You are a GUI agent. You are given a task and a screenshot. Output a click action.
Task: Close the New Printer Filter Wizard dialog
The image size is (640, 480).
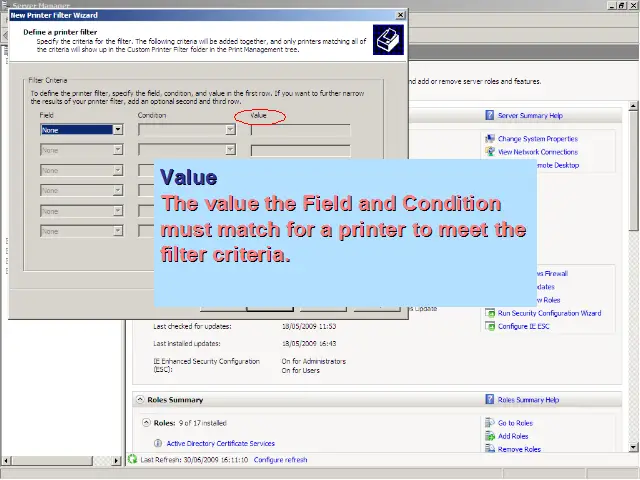(400, 15)
